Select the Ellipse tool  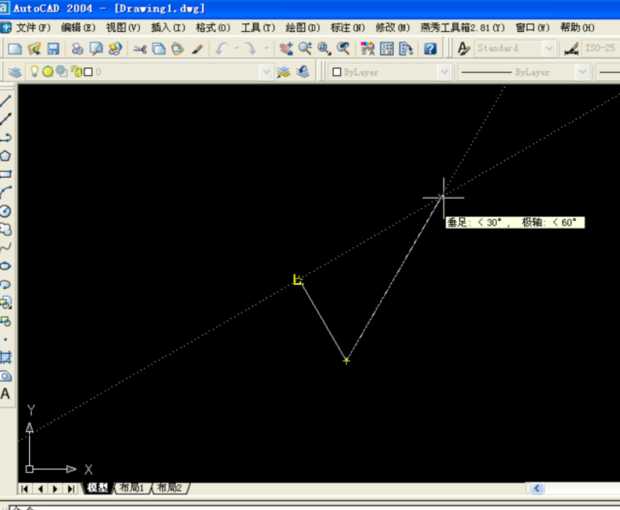(6, 266)
